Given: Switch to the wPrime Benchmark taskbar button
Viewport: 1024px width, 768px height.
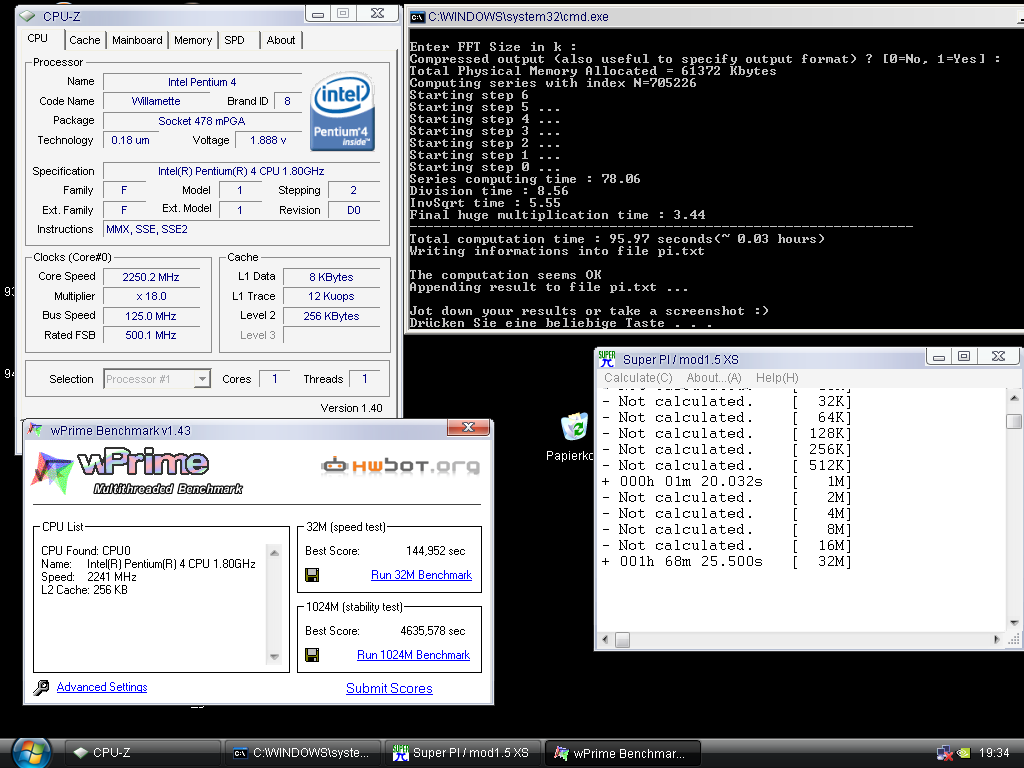Looking at the screenshot, I should coord(622,752).
